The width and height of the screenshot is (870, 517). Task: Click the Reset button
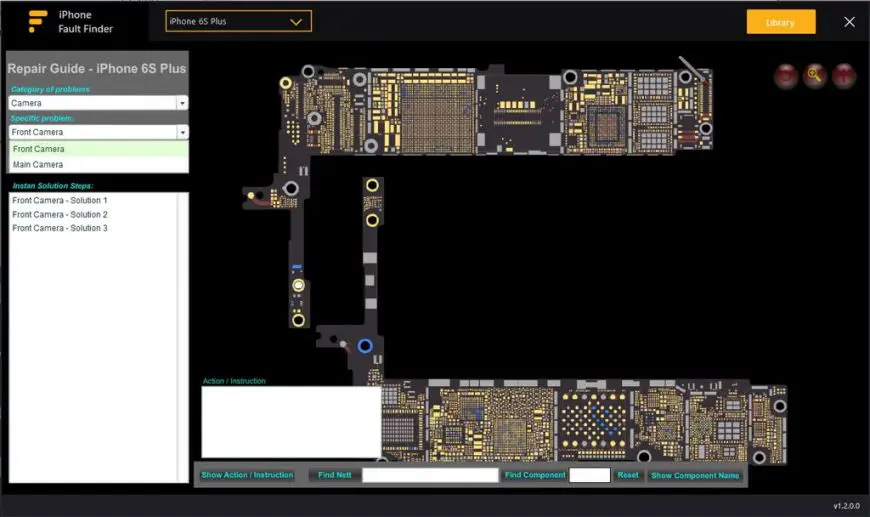point(628,475)
